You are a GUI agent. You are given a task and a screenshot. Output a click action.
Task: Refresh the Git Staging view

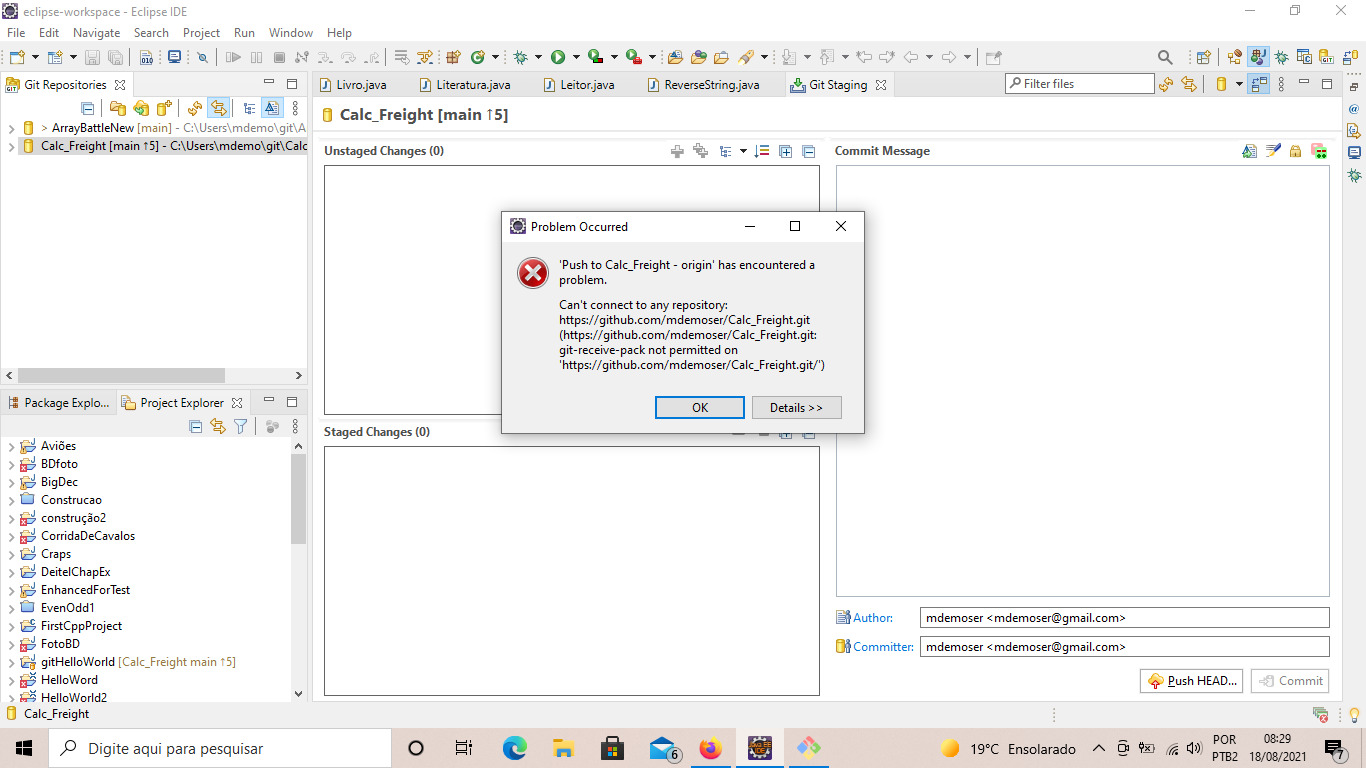tap(1166, 85)
